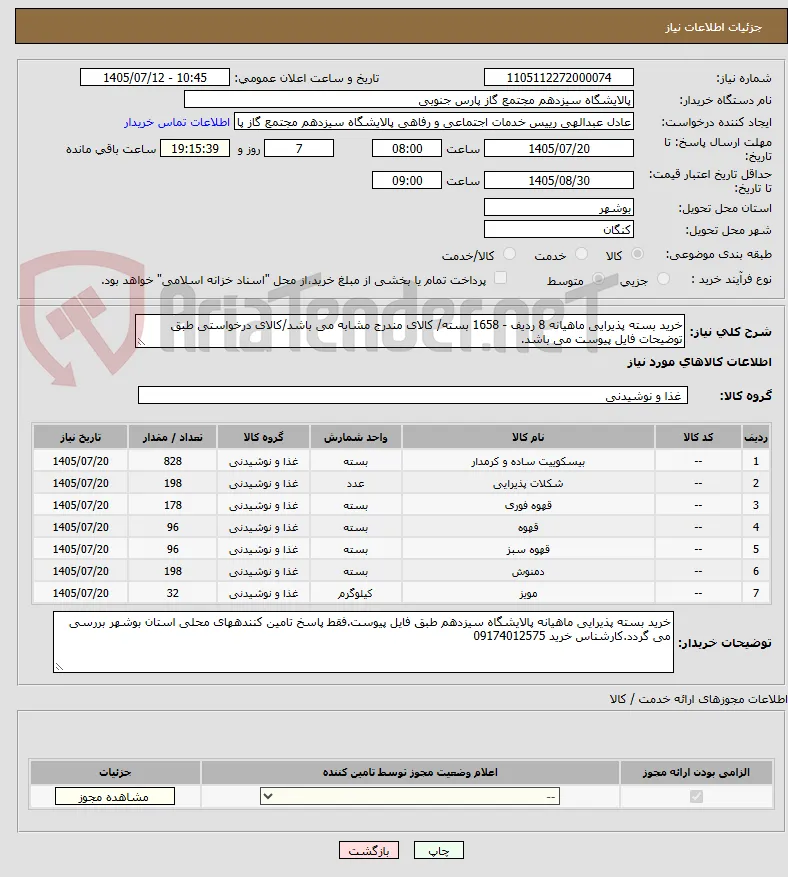
Task: Click quantity 32 in the مویز row
Action: click(173, 593)
